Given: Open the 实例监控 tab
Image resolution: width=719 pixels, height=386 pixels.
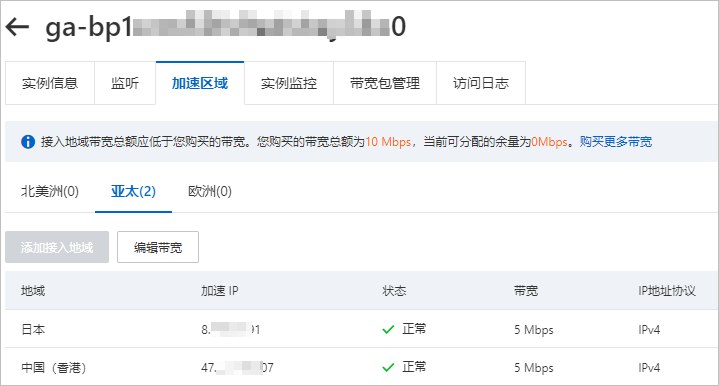Looking at the screenshot, I should point(289,83).
